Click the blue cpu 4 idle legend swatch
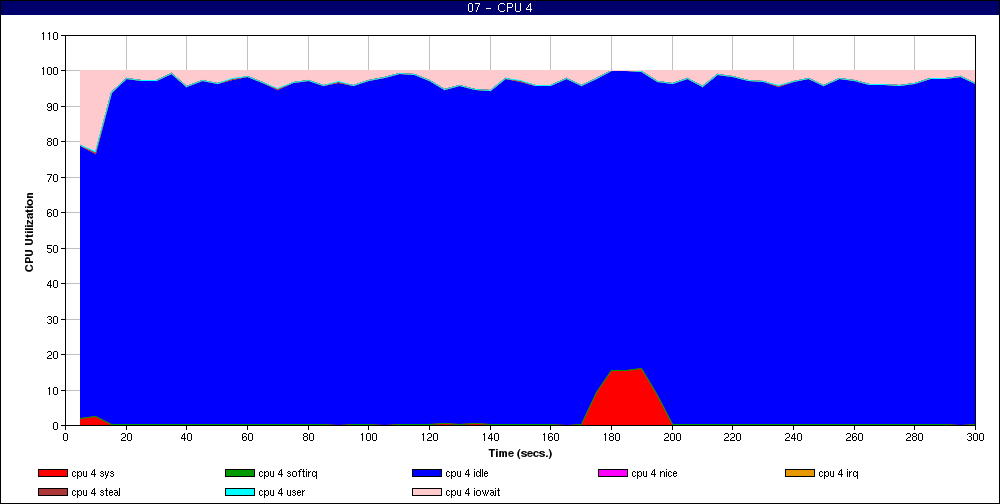Screen dimensions: 1000x504 coord(427,473)
